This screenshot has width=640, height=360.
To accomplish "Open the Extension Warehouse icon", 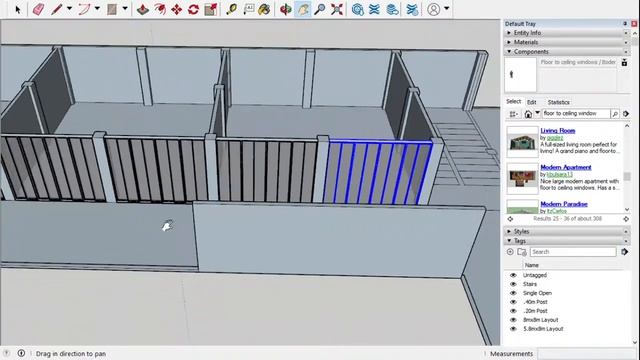I will tap(374, 9).
